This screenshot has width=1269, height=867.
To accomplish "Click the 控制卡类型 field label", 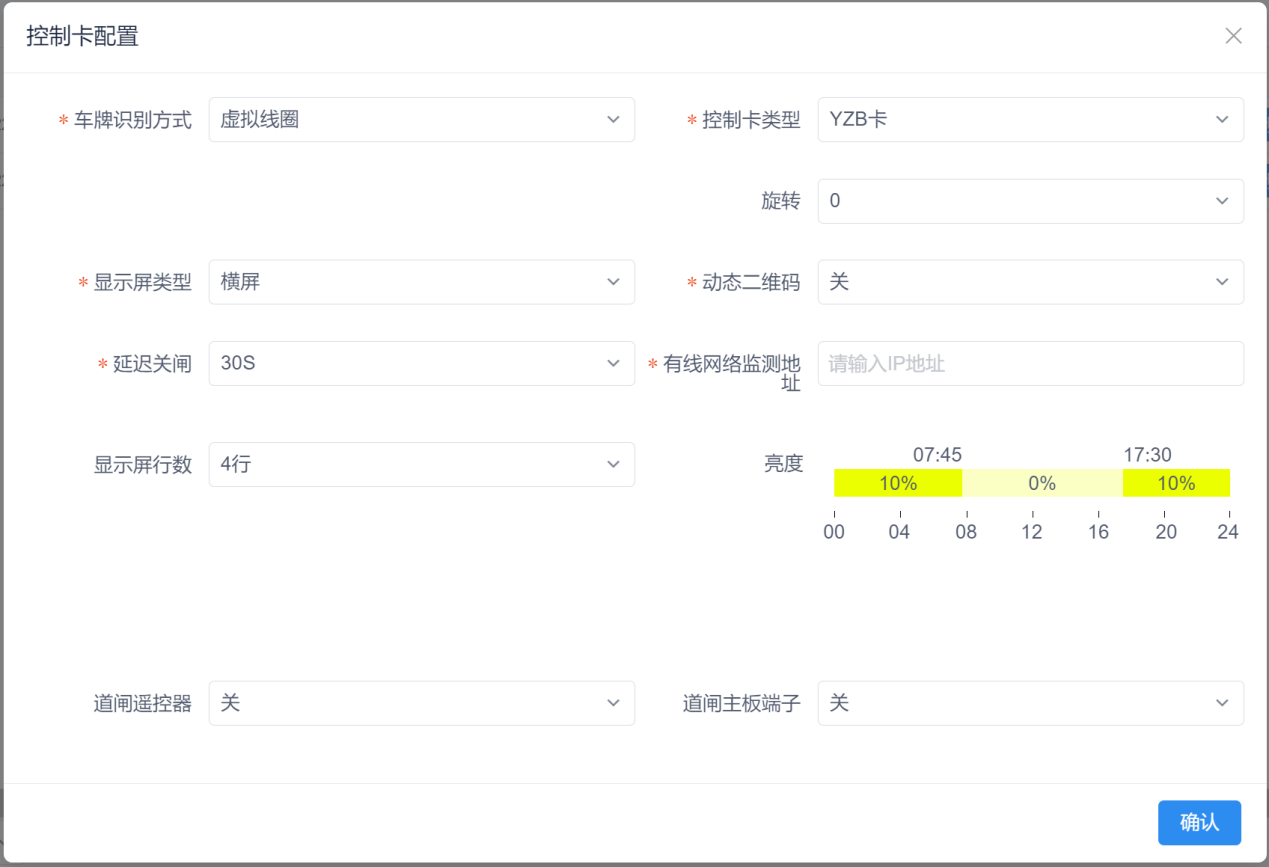I will coord(752,120).
